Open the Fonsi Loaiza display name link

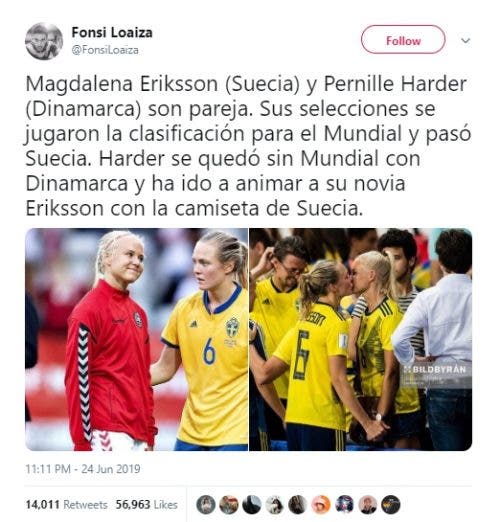click(112, 32)
